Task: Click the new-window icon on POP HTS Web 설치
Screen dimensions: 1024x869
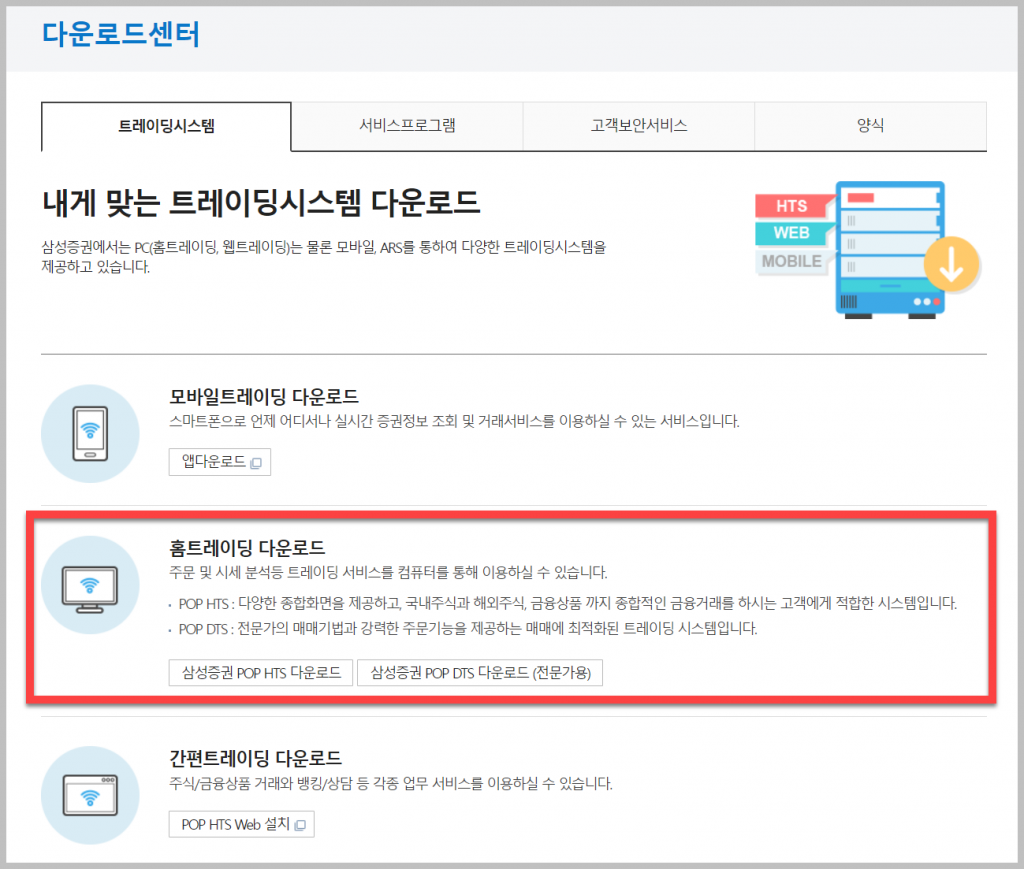Action: coord(300,825)
